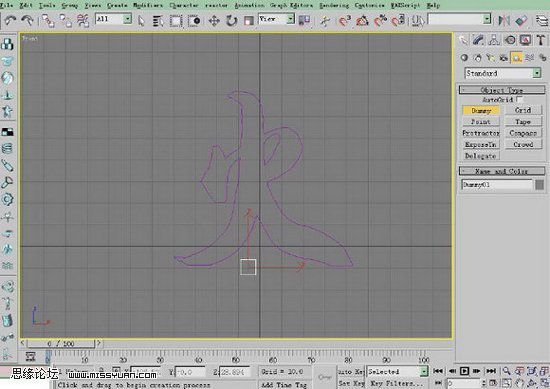Toggle the Auto Key button

351,371
